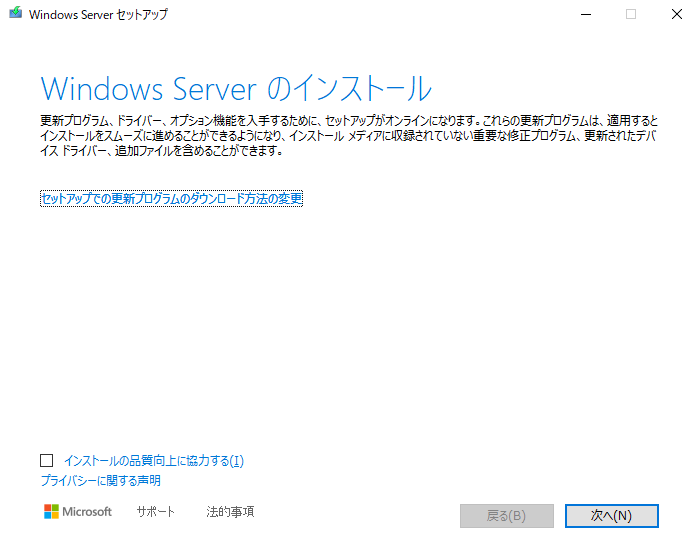This screenshot has height=549, width=699.
Task: Click the disabled 戻る(B) button
Action: pyautogui.click(x=506, y=516)
